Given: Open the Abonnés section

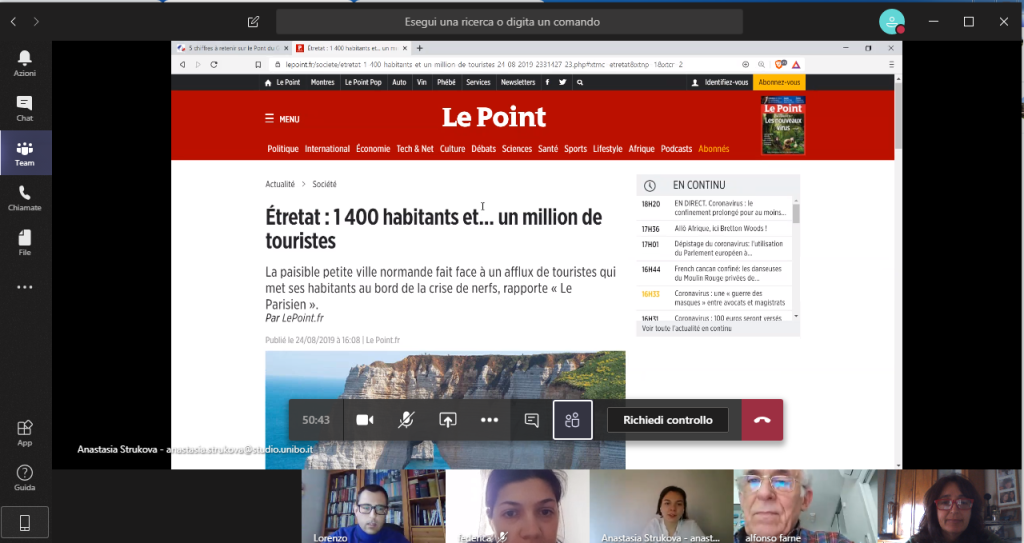Looking at the screenshot, I should click(714, 149).
